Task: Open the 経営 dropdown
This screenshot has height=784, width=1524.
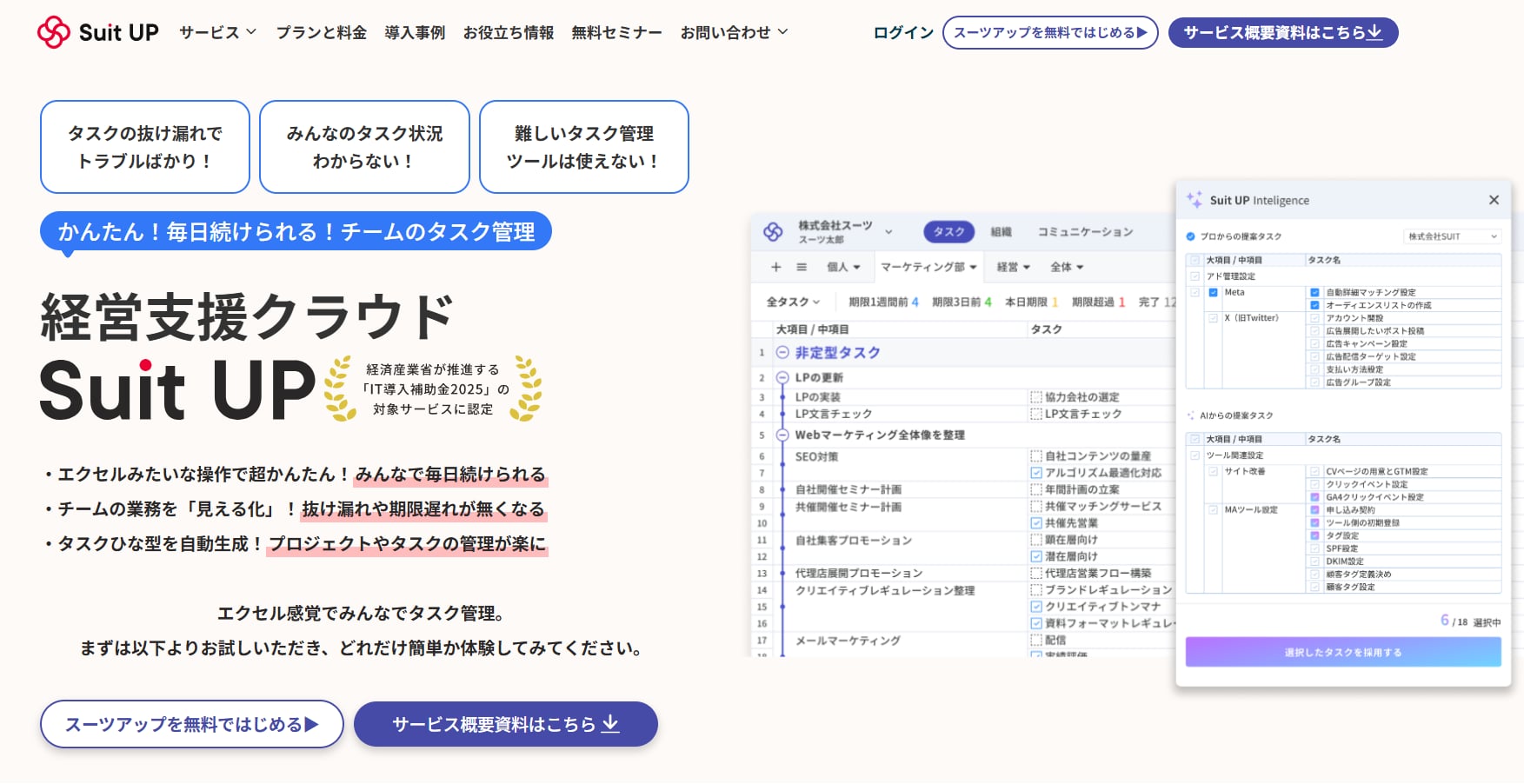Action: (x=1014, y=267)
